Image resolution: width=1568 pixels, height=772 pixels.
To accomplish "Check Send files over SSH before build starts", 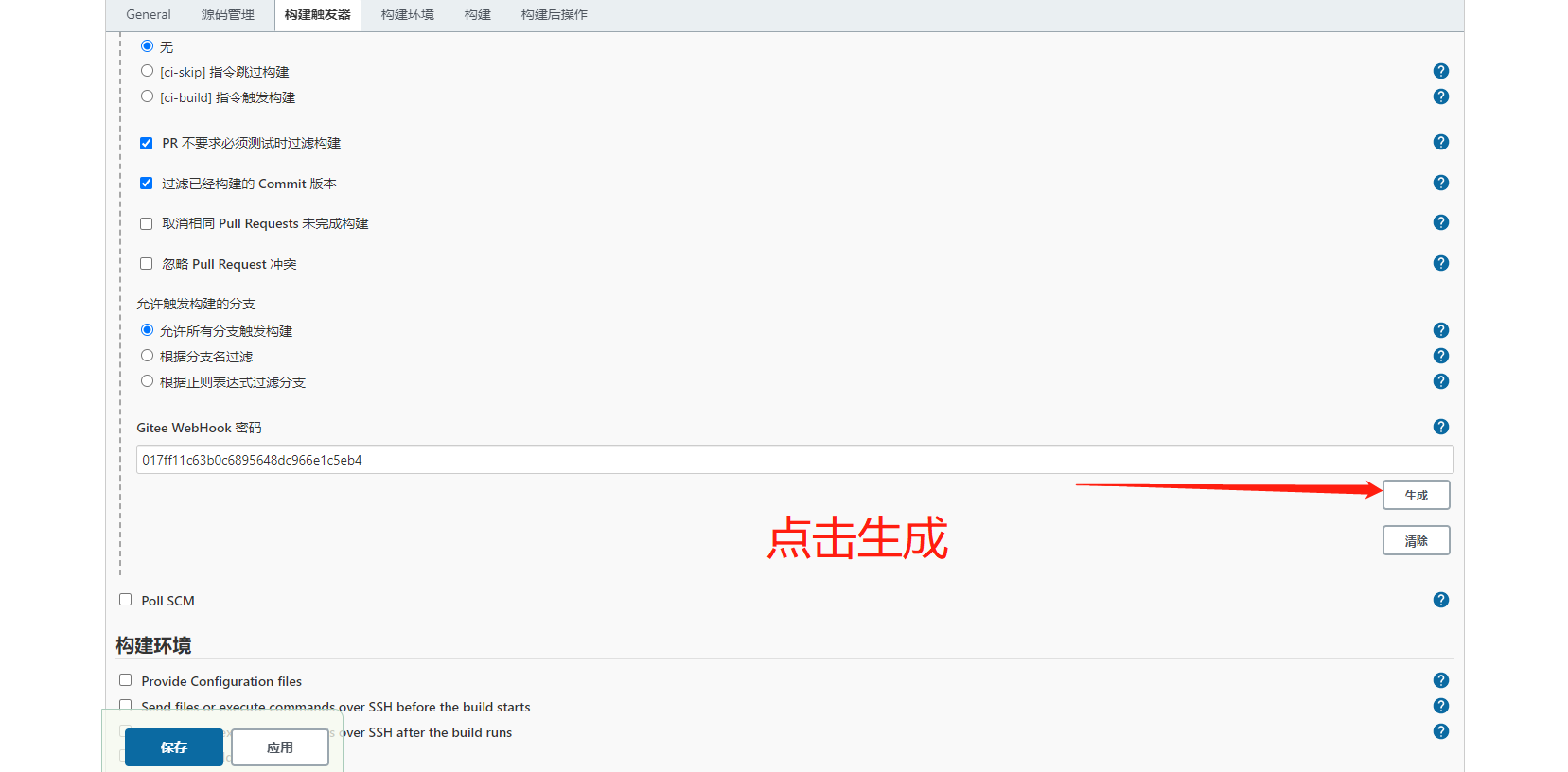I will pos(125,706).
